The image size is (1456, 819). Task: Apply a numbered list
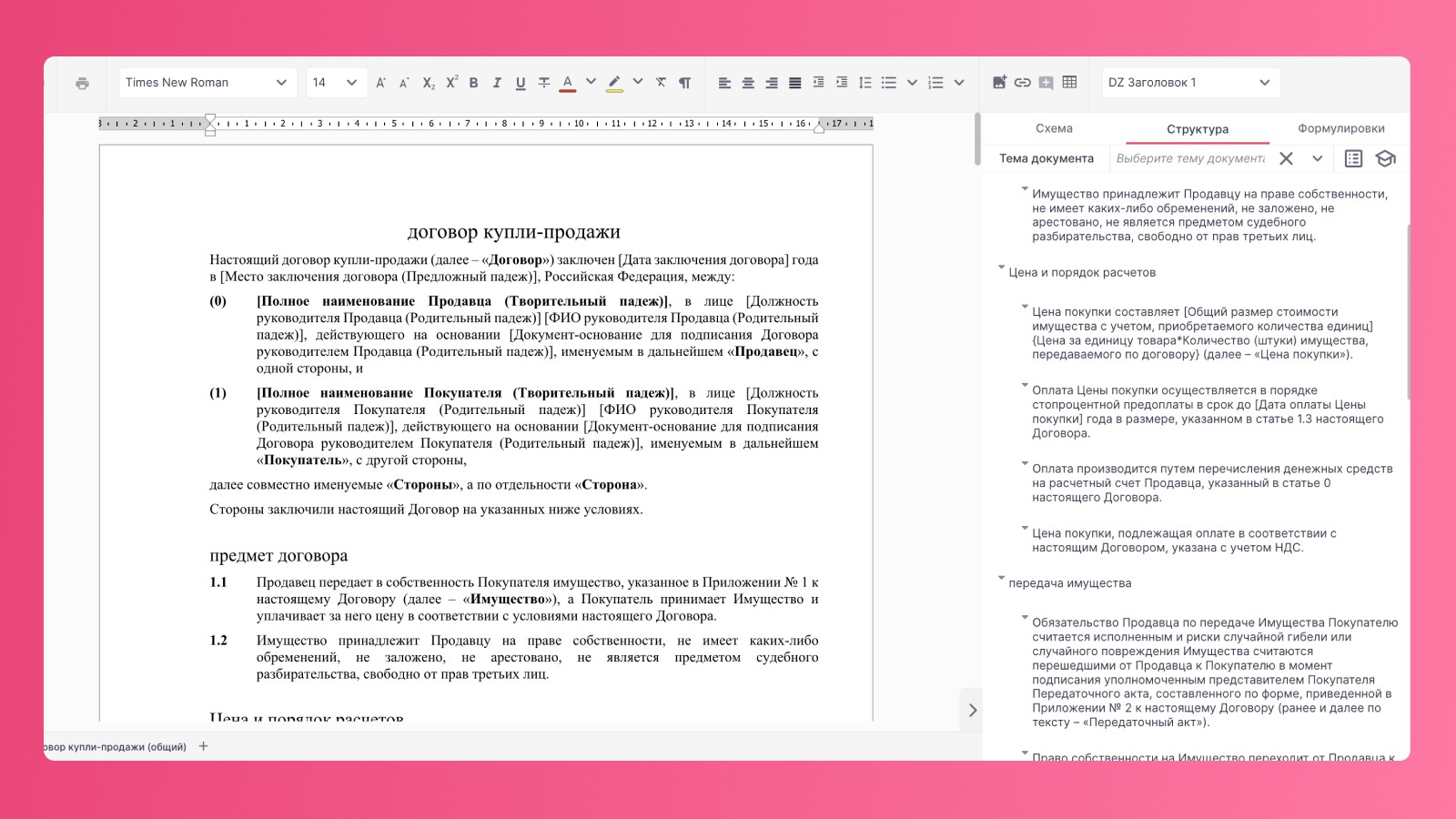tap(935, 83)
